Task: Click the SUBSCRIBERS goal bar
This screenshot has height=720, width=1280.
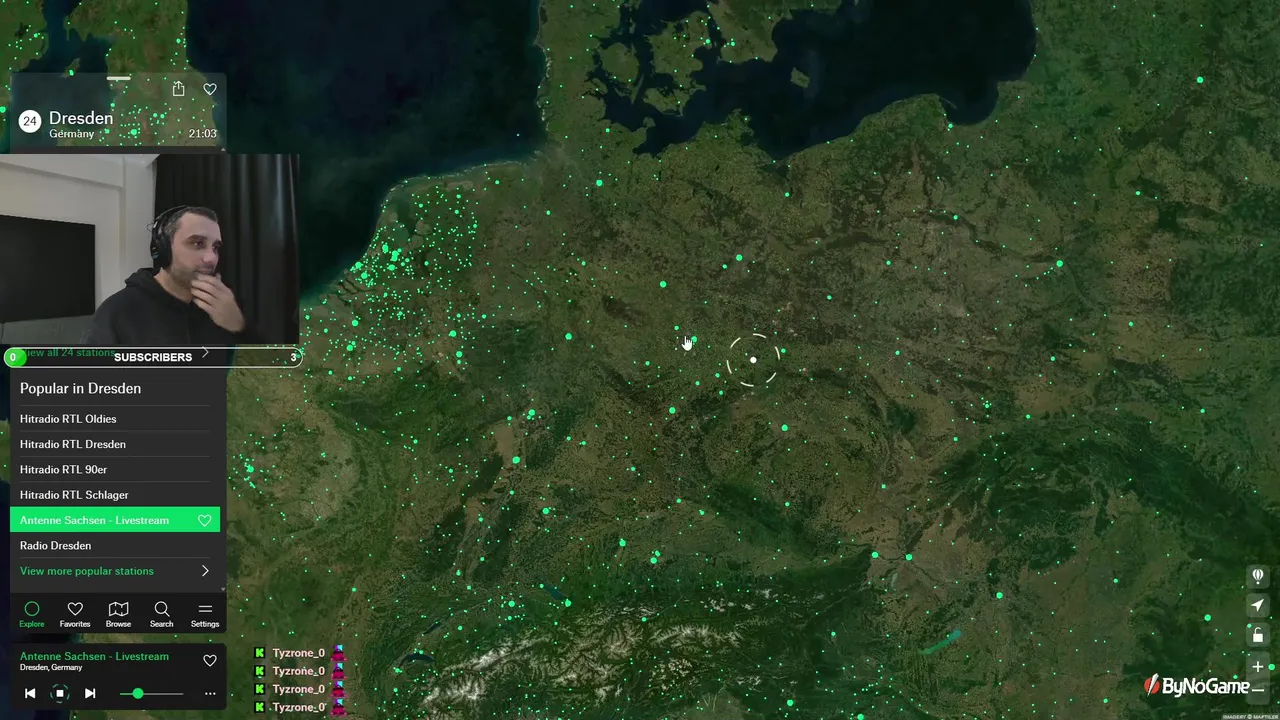Action: [x=152, y=357]
